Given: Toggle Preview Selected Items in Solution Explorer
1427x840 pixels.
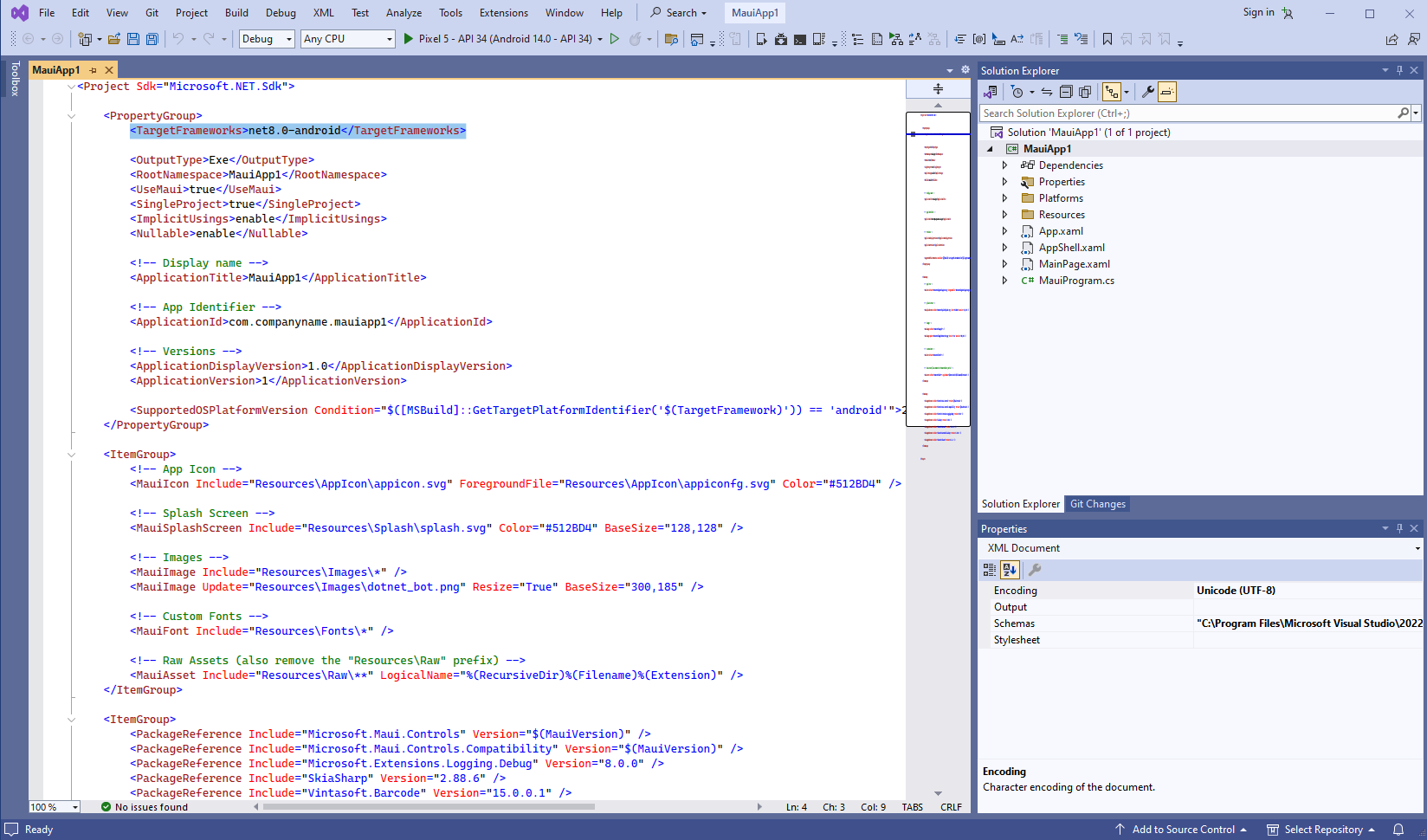Looking at the screenshot, I should (x=1167, y=92).
